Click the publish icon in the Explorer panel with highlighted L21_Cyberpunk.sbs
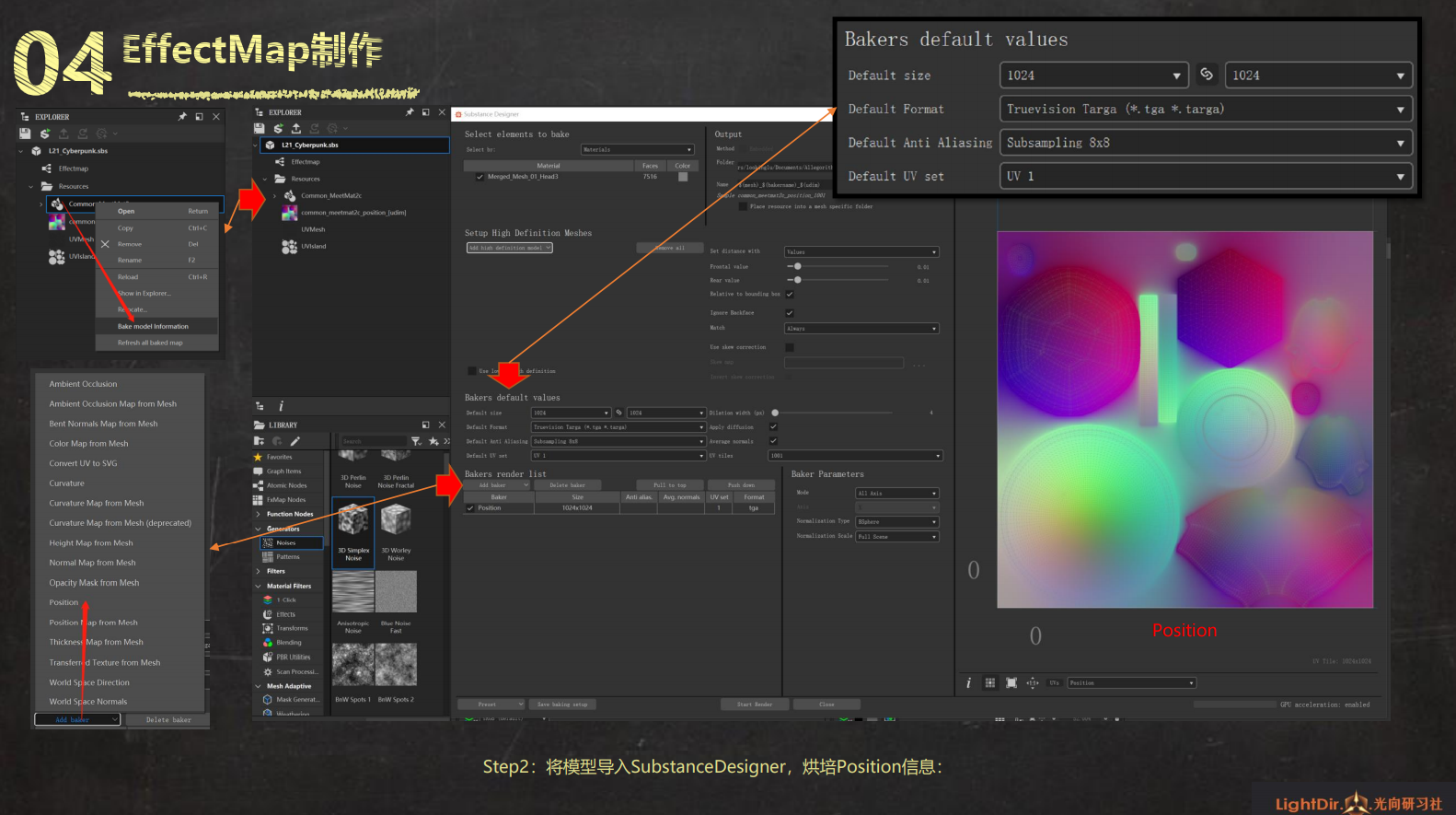Screen dimensions: 1456x815 (x=278, y=128)
